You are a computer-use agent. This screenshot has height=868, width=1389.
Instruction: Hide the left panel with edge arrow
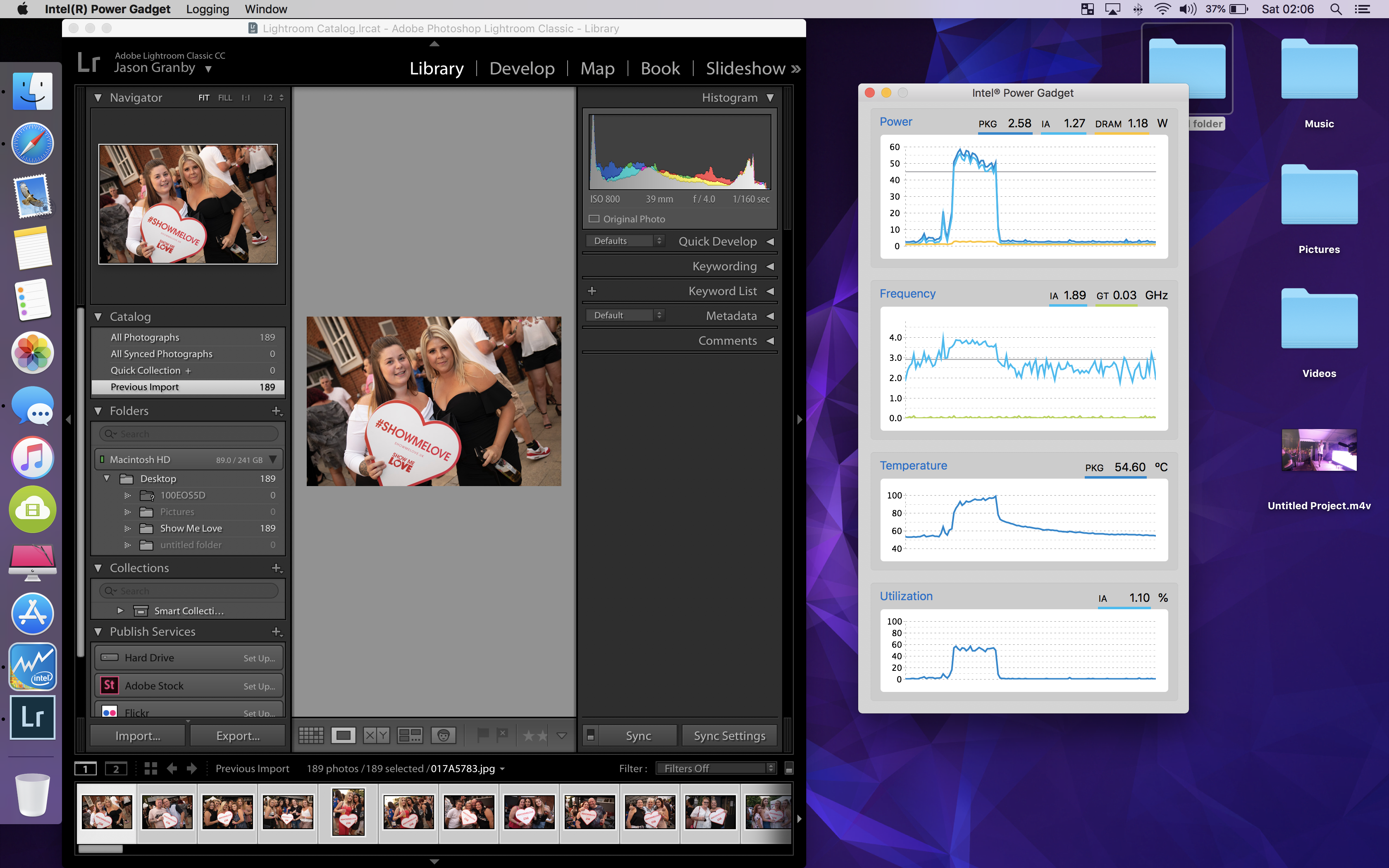(x=68, y=420)
